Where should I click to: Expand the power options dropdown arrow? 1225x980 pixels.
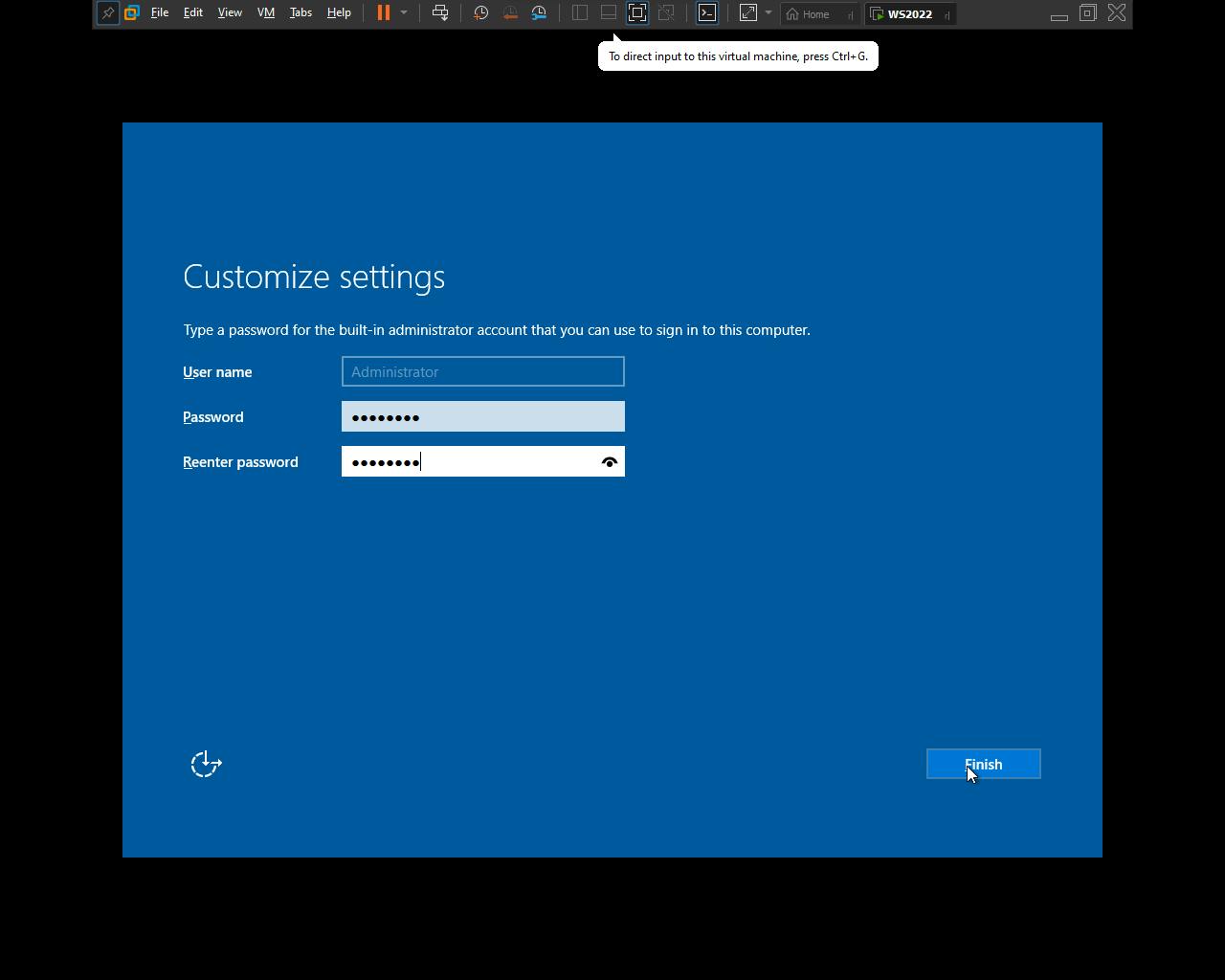(404, 13)
